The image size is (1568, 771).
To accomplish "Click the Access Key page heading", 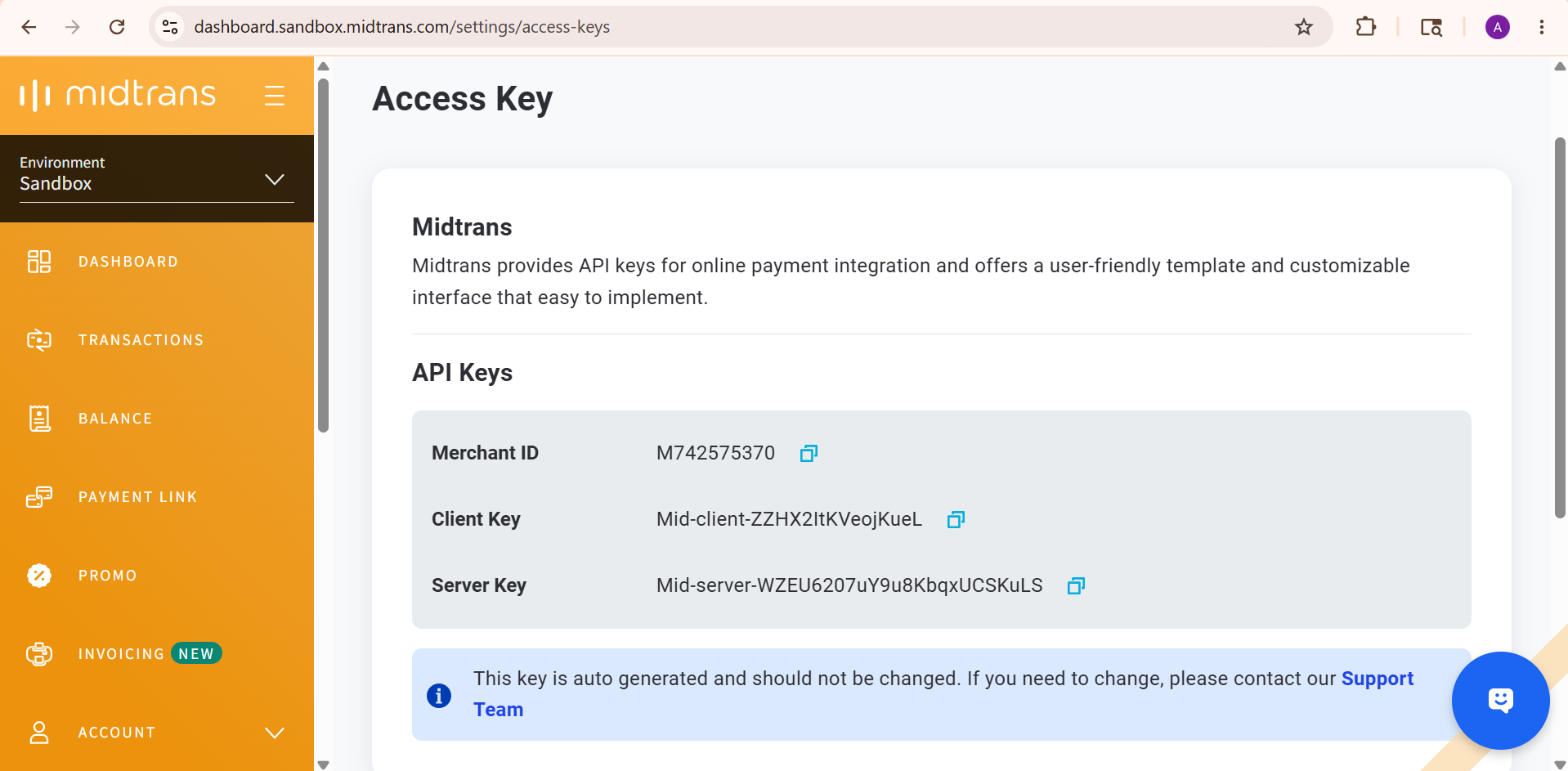I will [463, 99].
